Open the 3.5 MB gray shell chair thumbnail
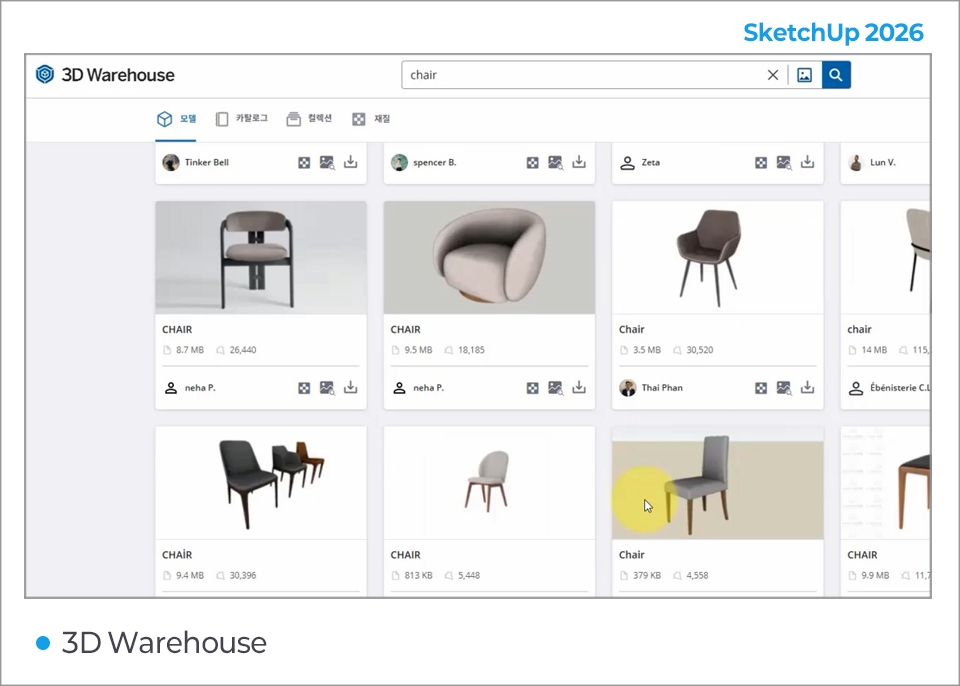Screen dimensions: 960x686 click(x=718, y=258)
